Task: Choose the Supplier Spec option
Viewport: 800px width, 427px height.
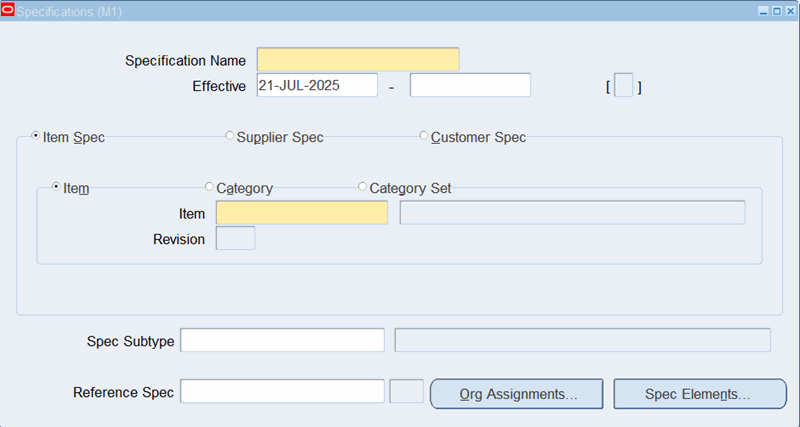Action: click(x=230, y=136)
